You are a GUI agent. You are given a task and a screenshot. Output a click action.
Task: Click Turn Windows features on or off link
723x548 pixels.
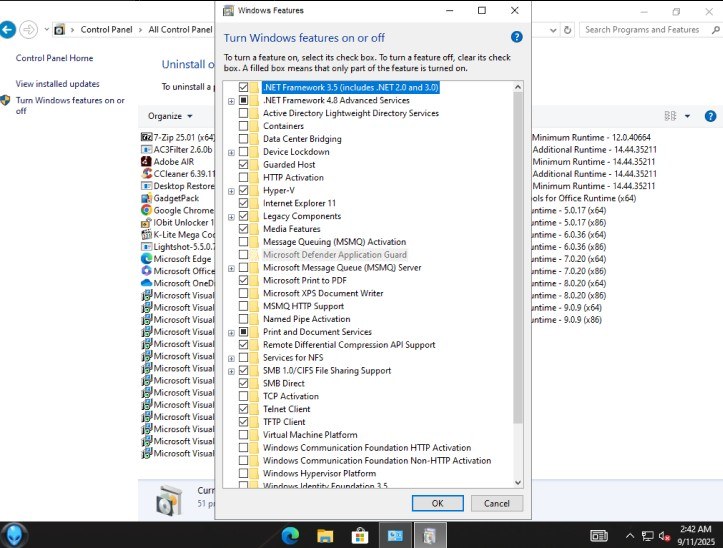coord(70,106)
